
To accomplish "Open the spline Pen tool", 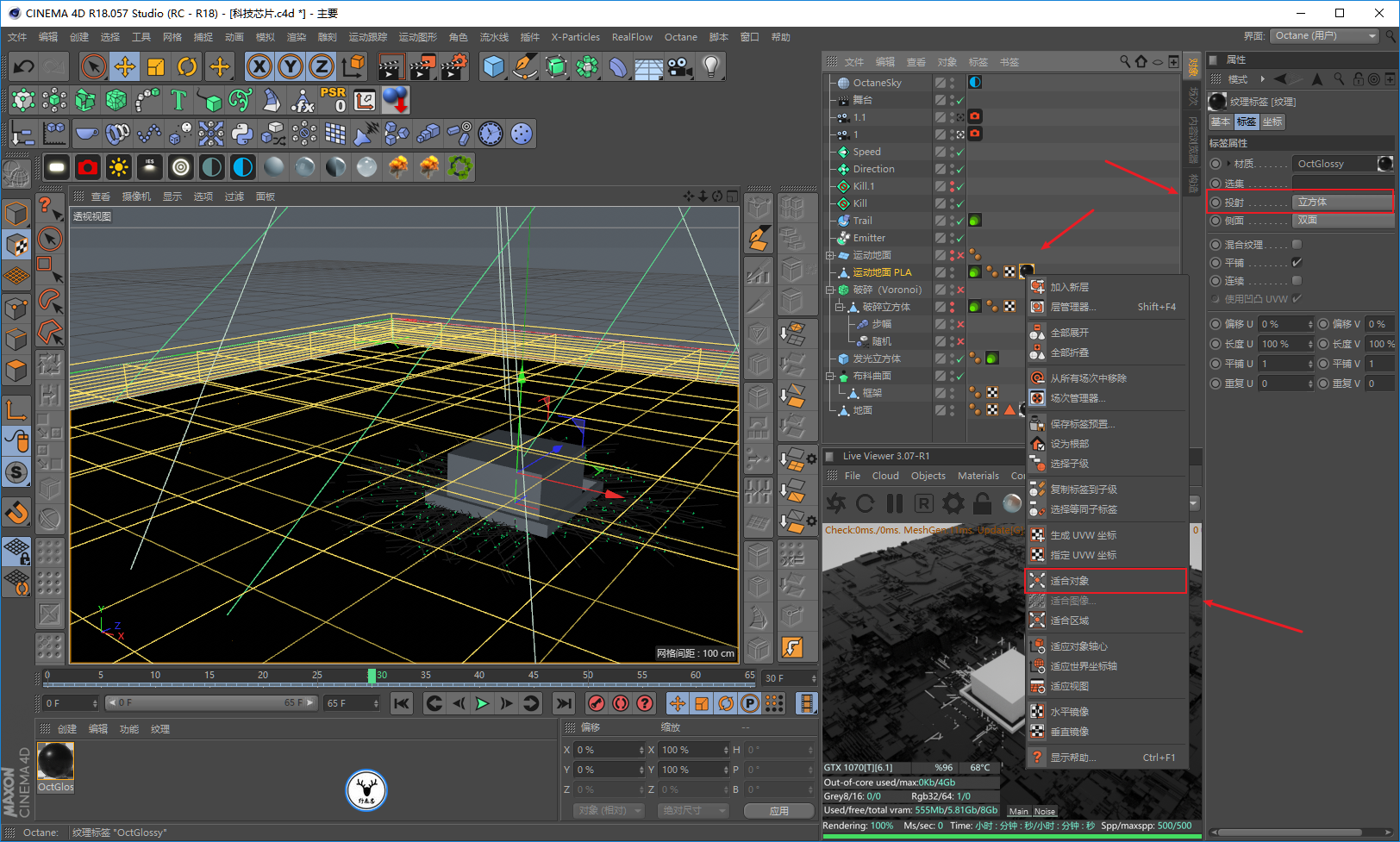I will (x=525, y=66).
